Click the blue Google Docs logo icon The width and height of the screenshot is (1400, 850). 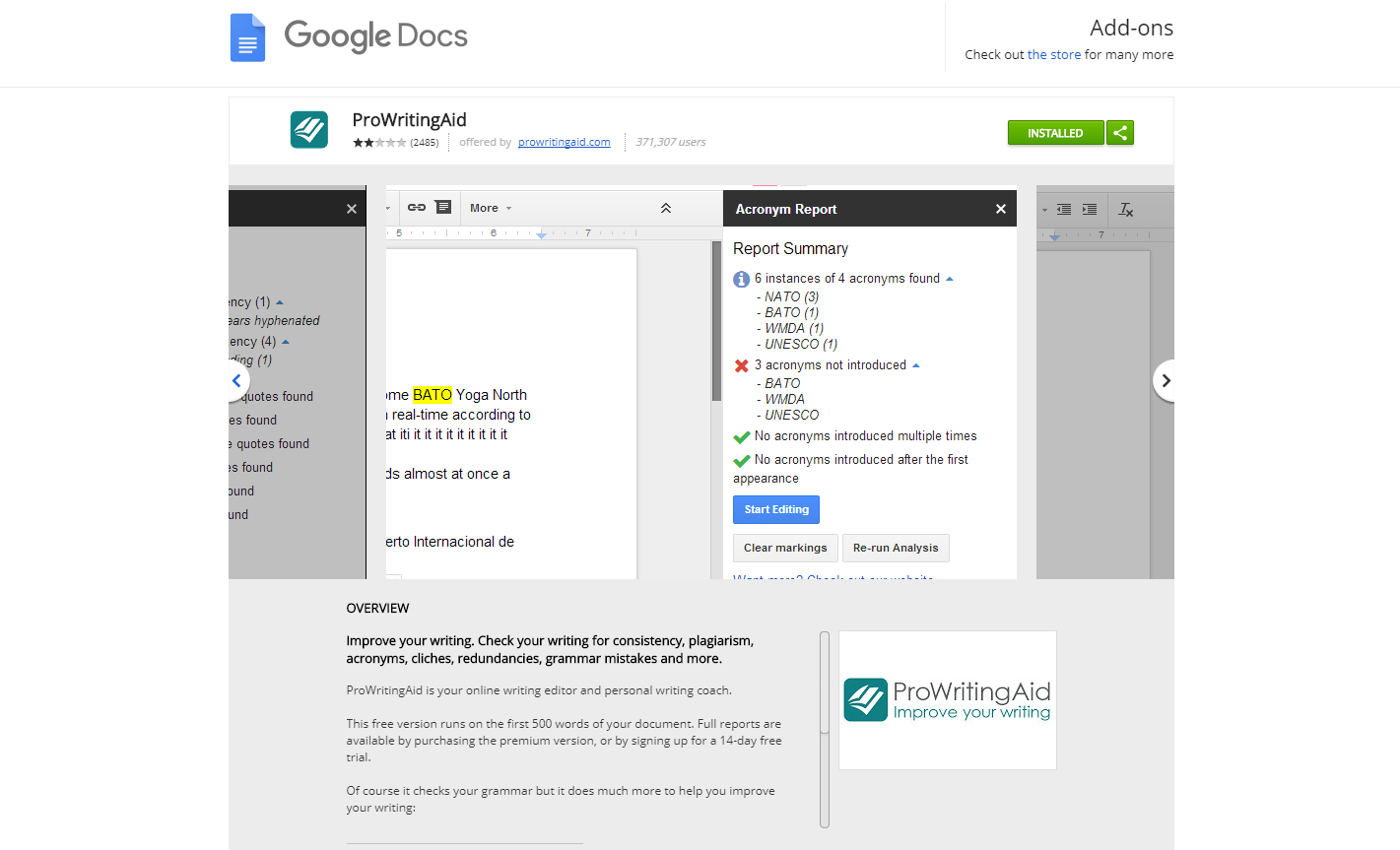247,37
